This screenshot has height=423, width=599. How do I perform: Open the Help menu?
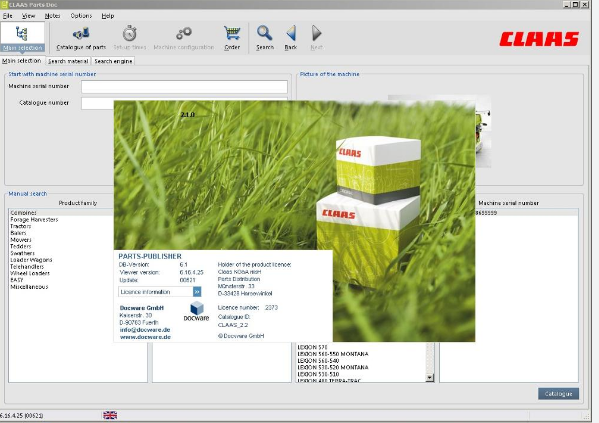108,16
